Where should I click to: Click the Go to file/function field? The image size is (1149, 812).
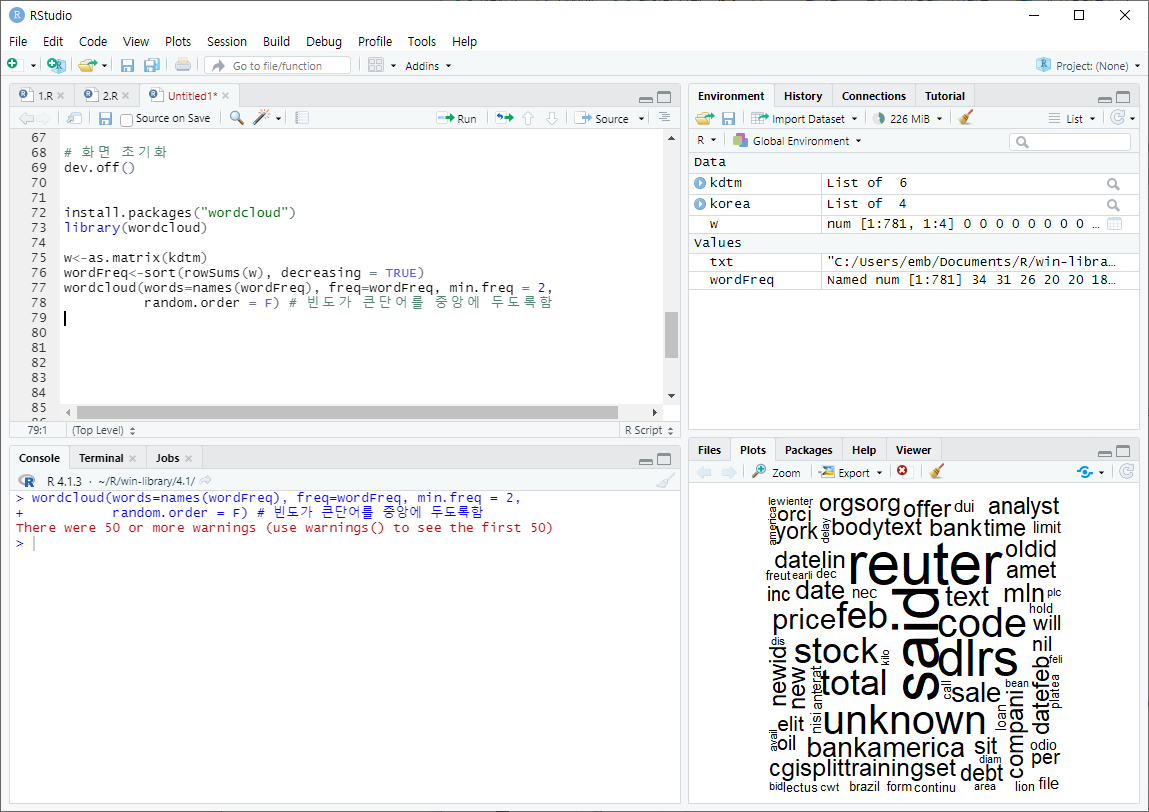(x=278, y=65)
